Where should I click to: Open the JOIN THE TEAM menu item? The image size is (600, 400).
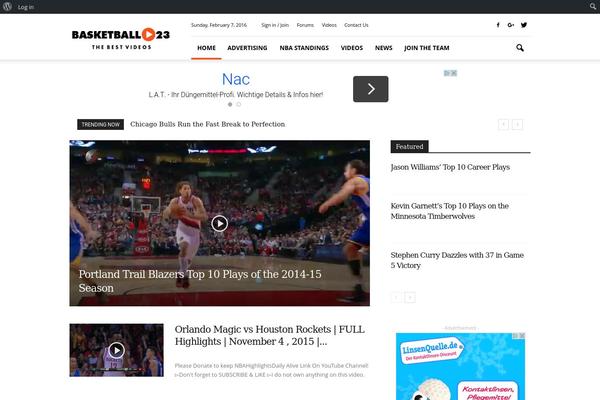427,48
